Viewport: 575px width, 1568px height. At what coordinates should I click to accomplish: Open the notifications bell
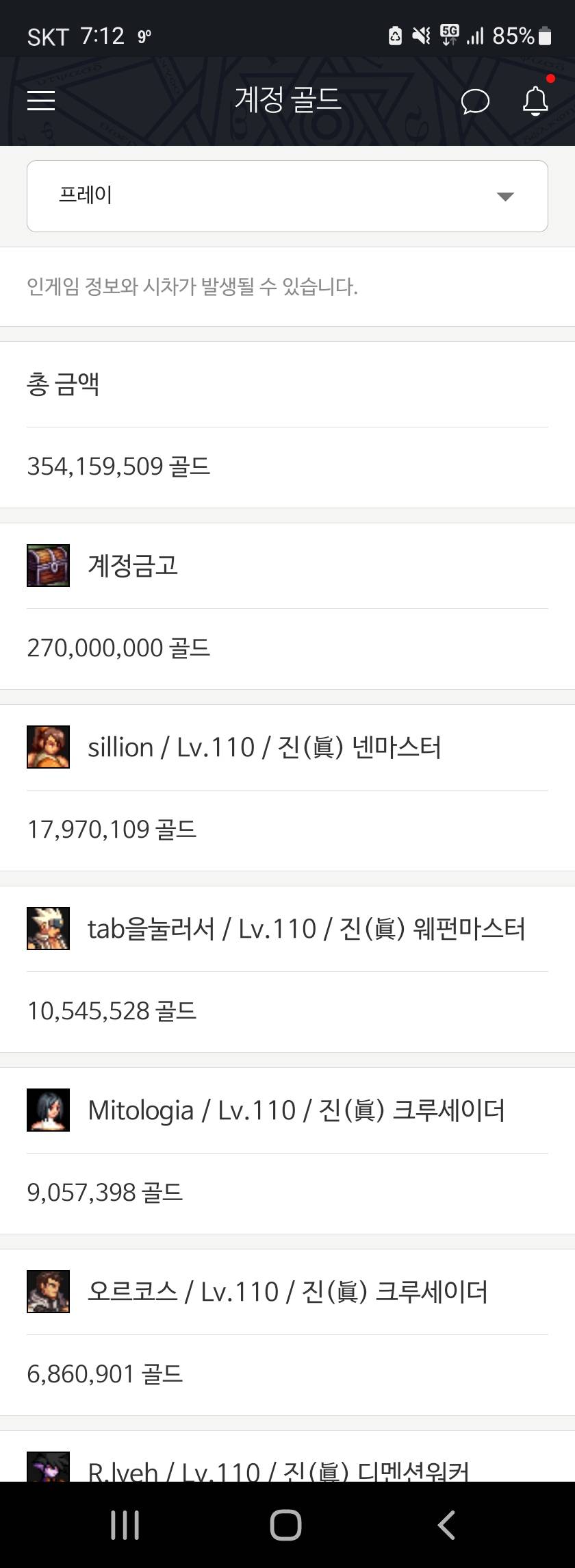click(x=535, y=101)
